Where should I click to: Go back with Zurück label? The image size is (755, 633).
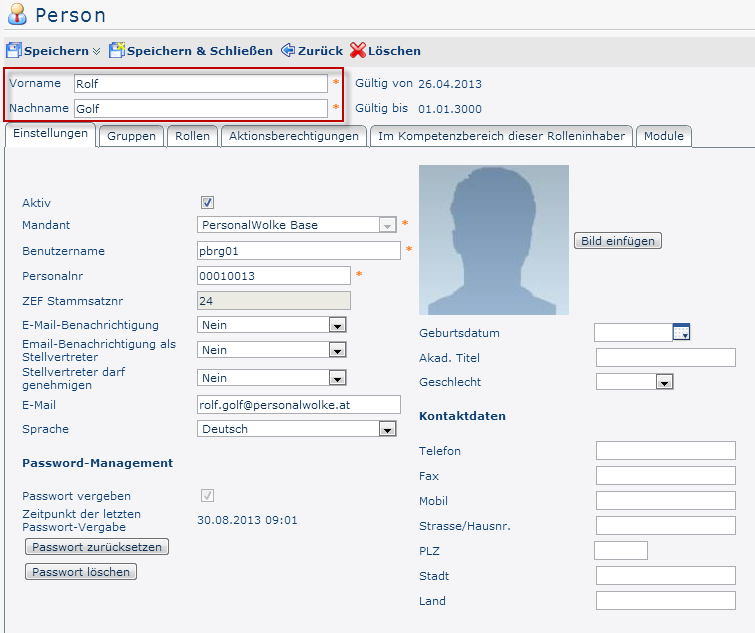click(x=321, y=51)
